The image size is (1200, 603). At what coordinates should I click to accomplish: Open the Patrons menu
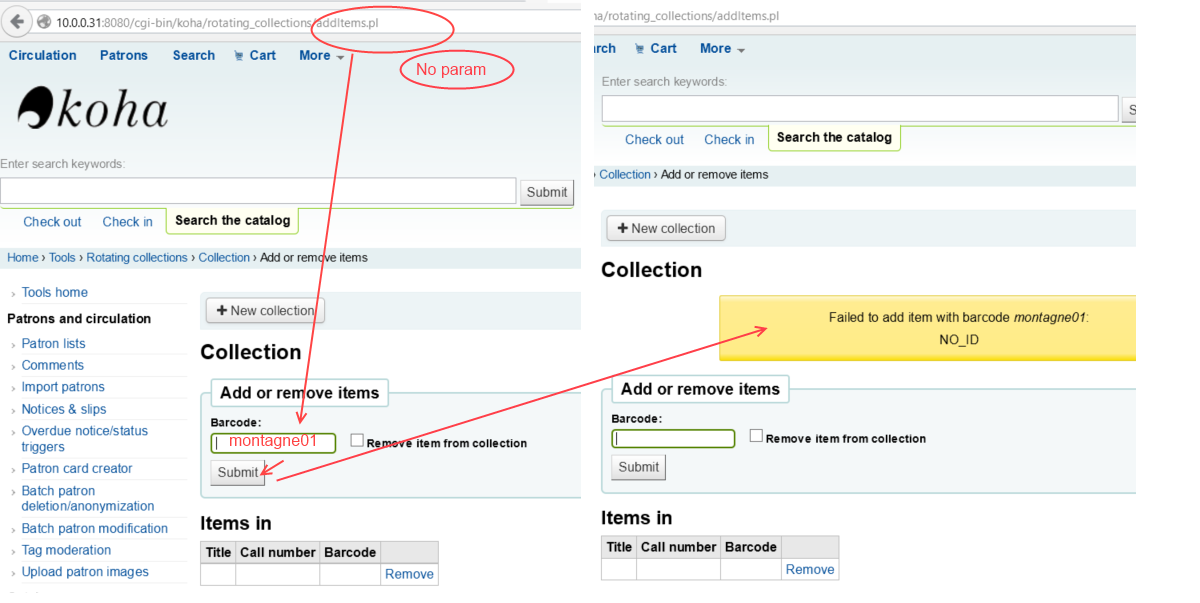(x=124, y=56)
